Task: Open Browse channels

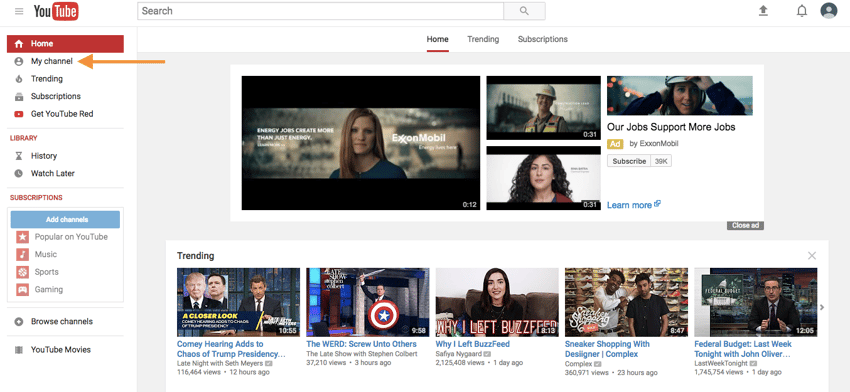Action: (62, 322)
